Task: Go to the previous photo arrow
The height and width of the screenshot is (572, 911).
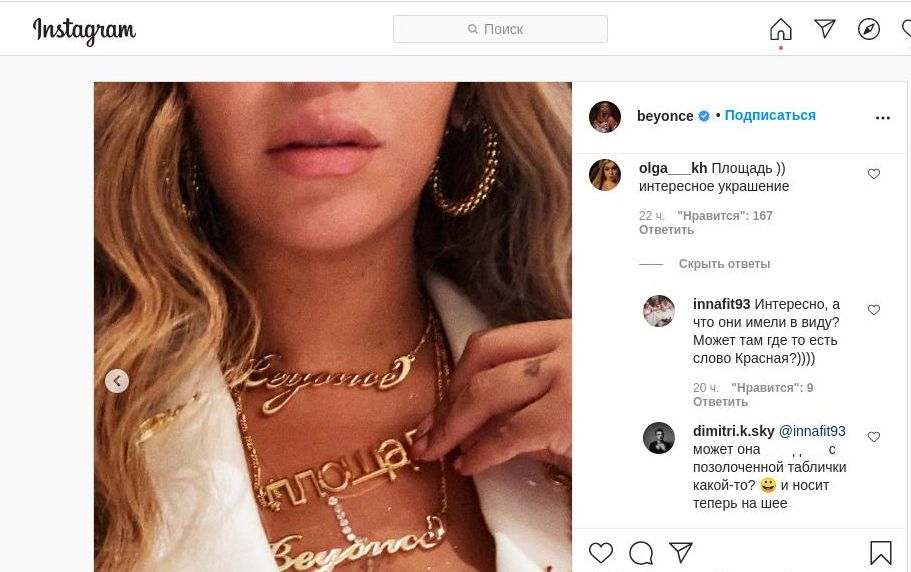Action: pyautogui.click(x=117, y=381)
